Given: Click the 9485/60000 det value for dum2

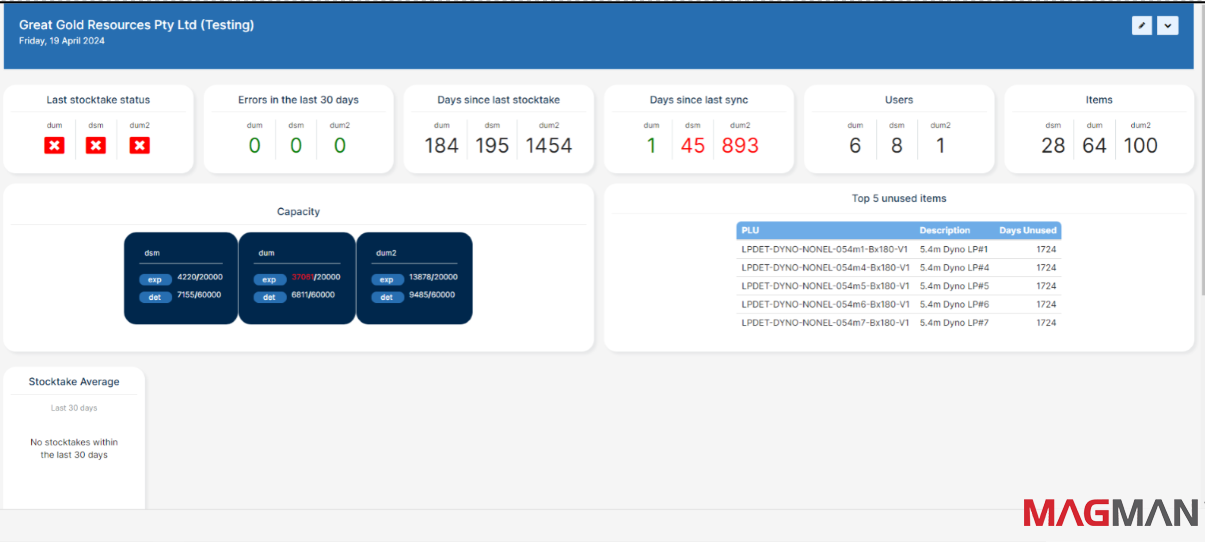Looking at the screenshot, I should (x=432, y=295).
